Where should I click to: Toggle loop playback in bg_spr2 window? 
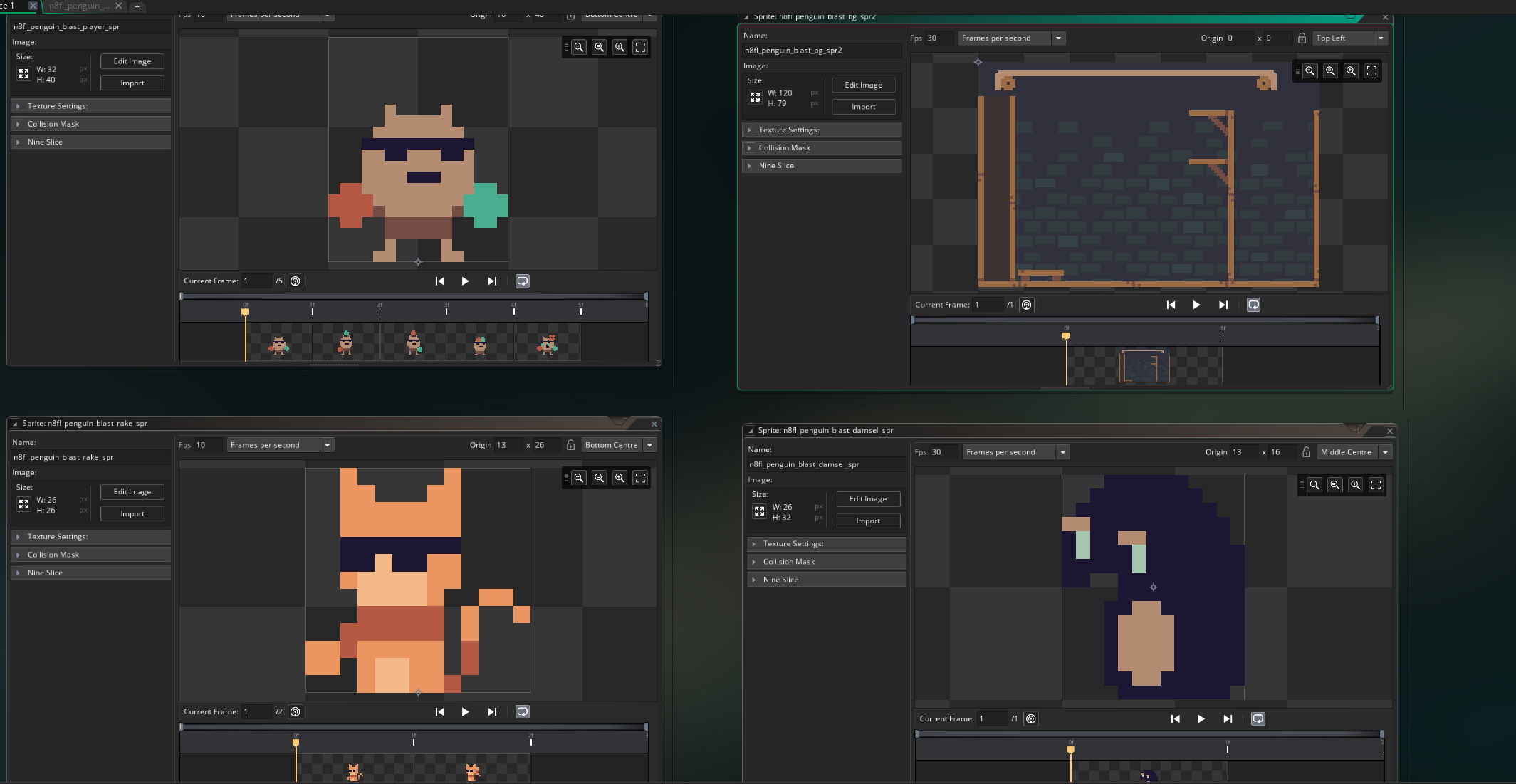pos(1254,305)
